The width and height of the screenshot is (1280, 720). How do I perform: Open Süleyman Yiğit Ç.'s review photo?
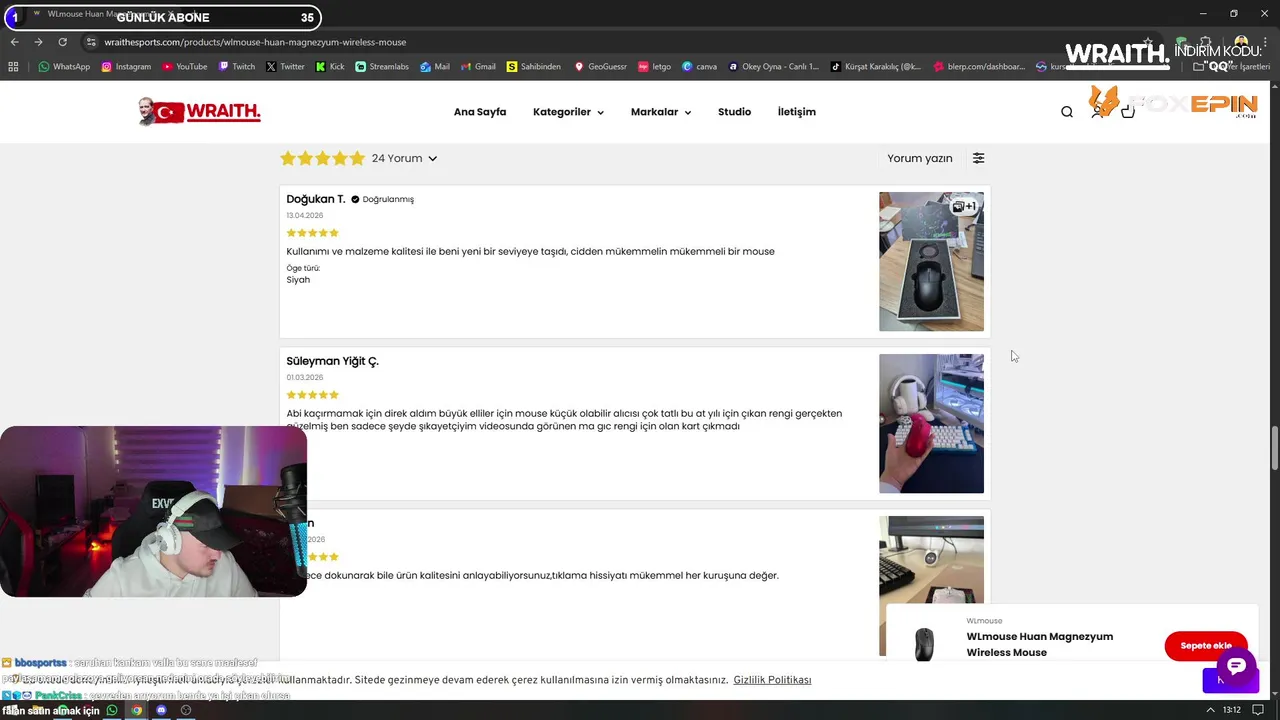pyautogui.click(x=931, y=423)
